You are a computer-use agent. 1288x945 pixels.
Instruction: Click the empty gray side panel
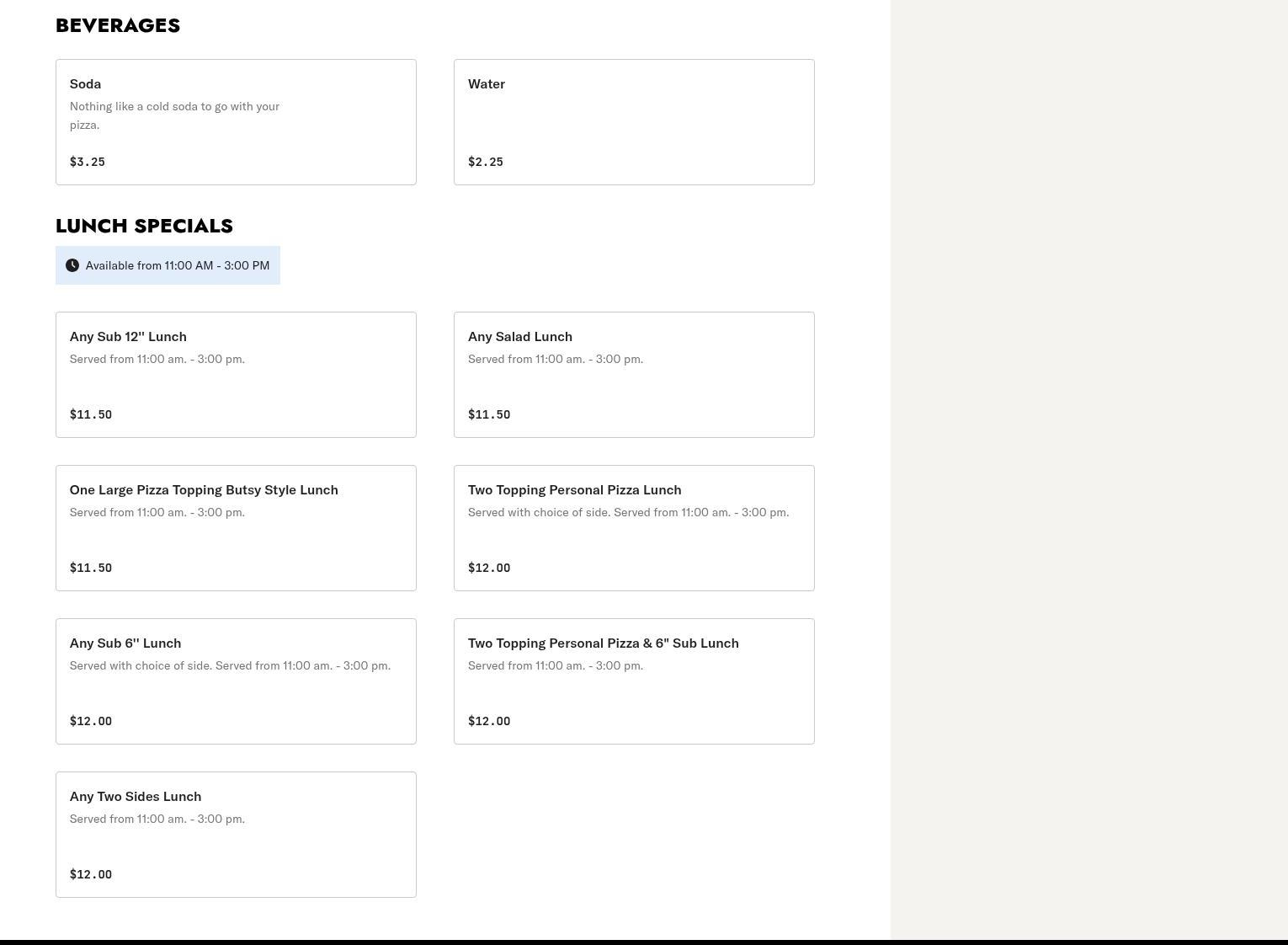coord(1088,472)
